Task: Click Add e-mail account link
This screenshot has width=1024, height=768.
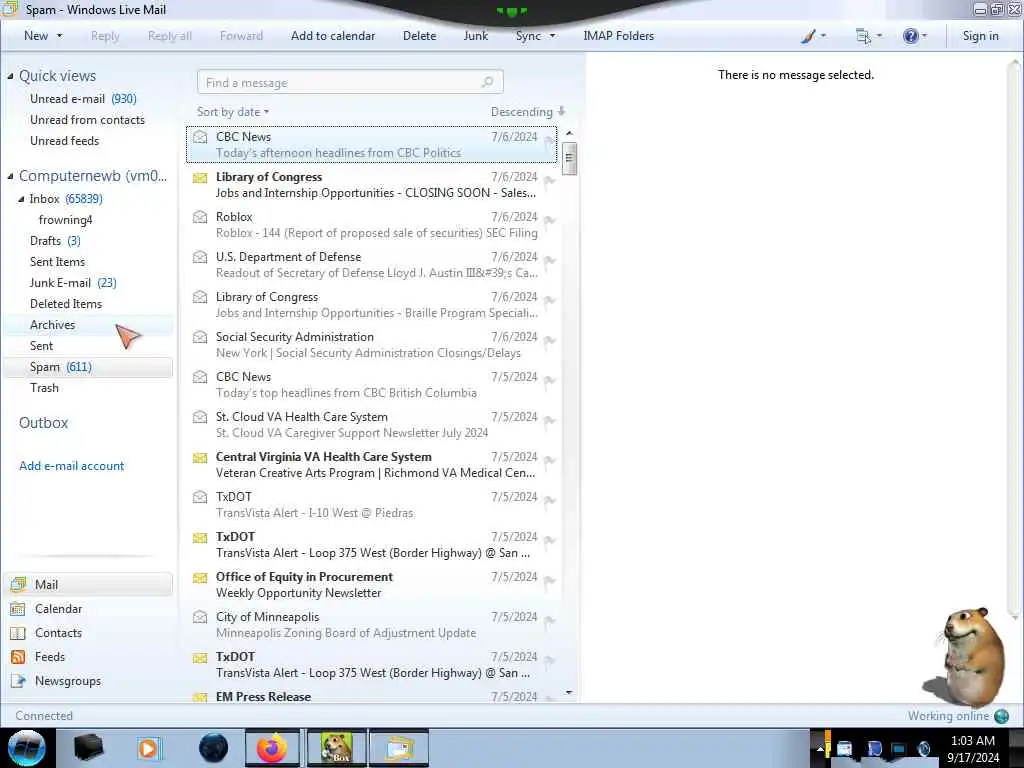Action: (x=71, y=466)
